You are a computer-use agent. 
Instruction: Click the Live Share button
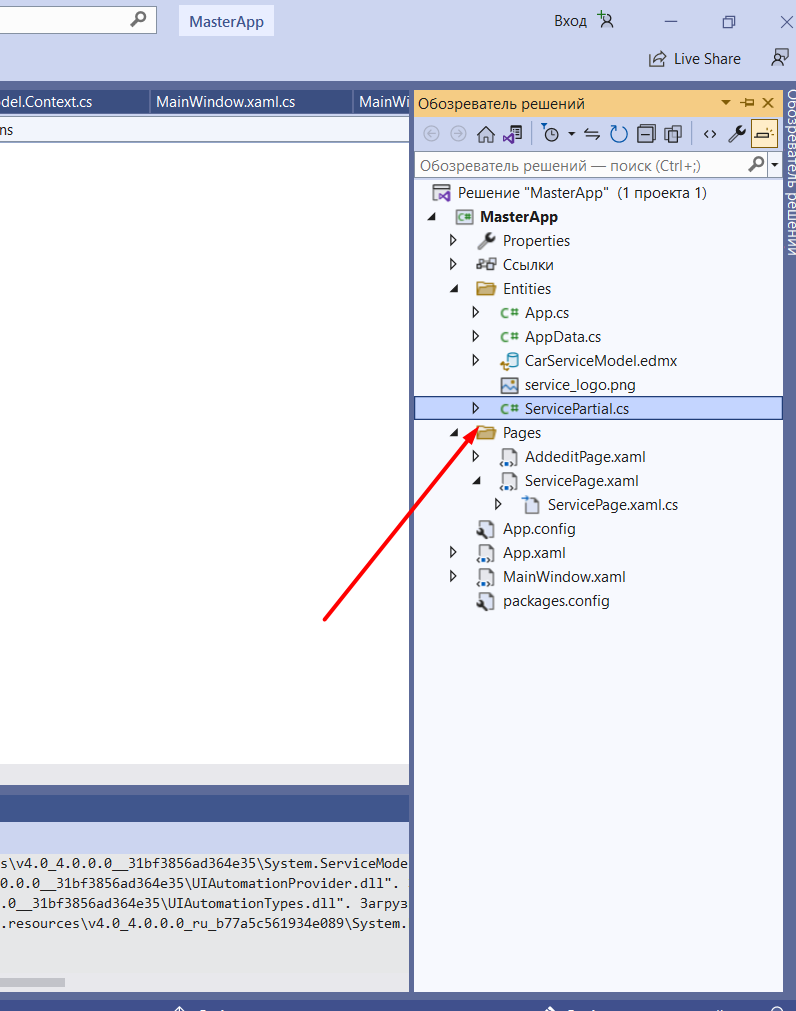tap(694, 59)
